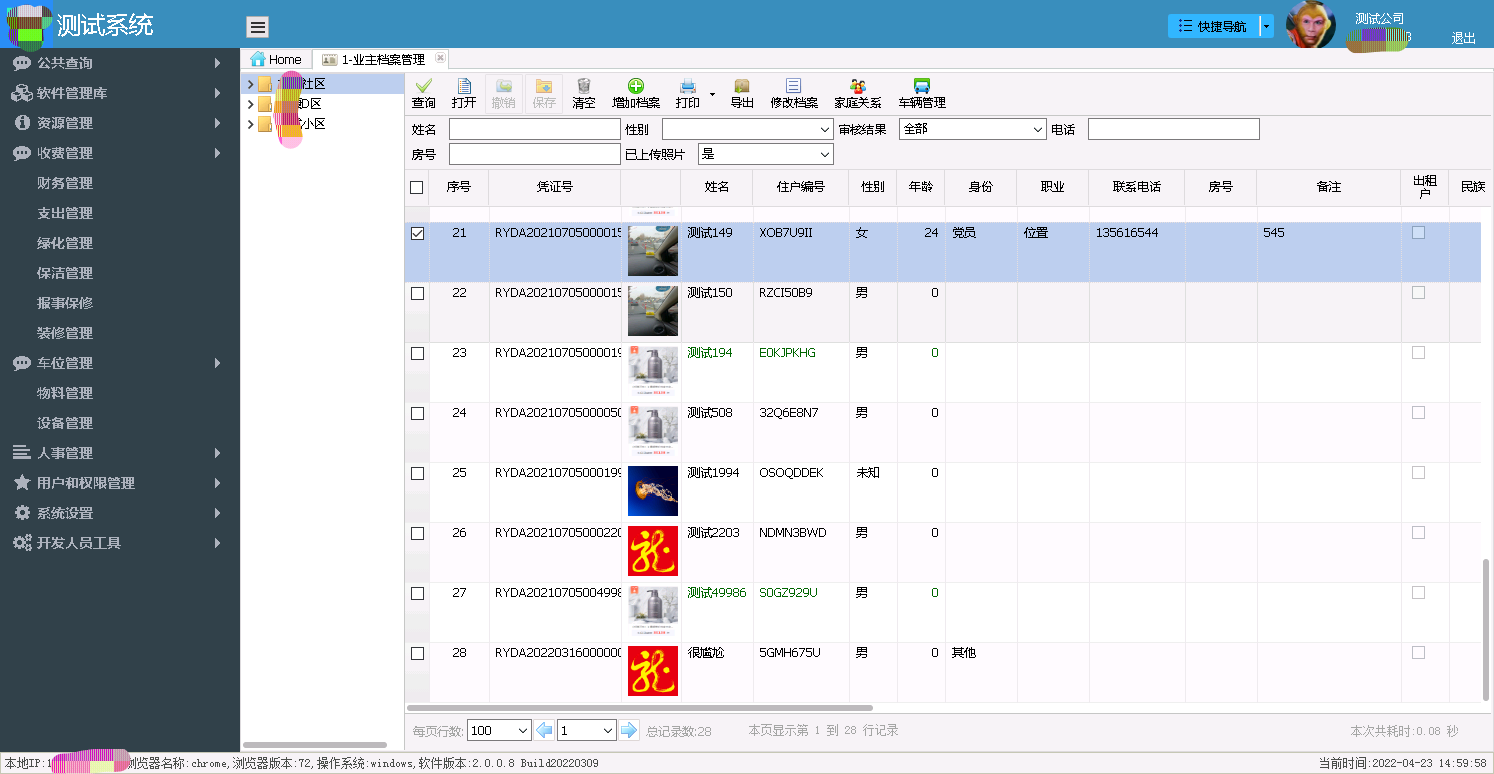This screenshot has height=774, width=1494.
Task: Sort by the 年龄 column header
Action: tap(921, 187)
